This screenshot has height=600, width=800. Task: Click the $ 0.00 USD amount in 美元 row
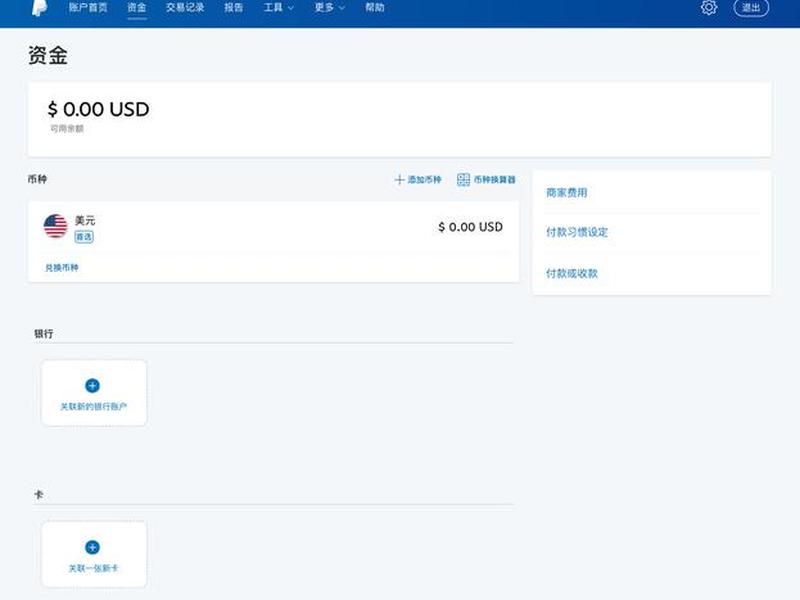pyautogui.click(x=470, y=227)
